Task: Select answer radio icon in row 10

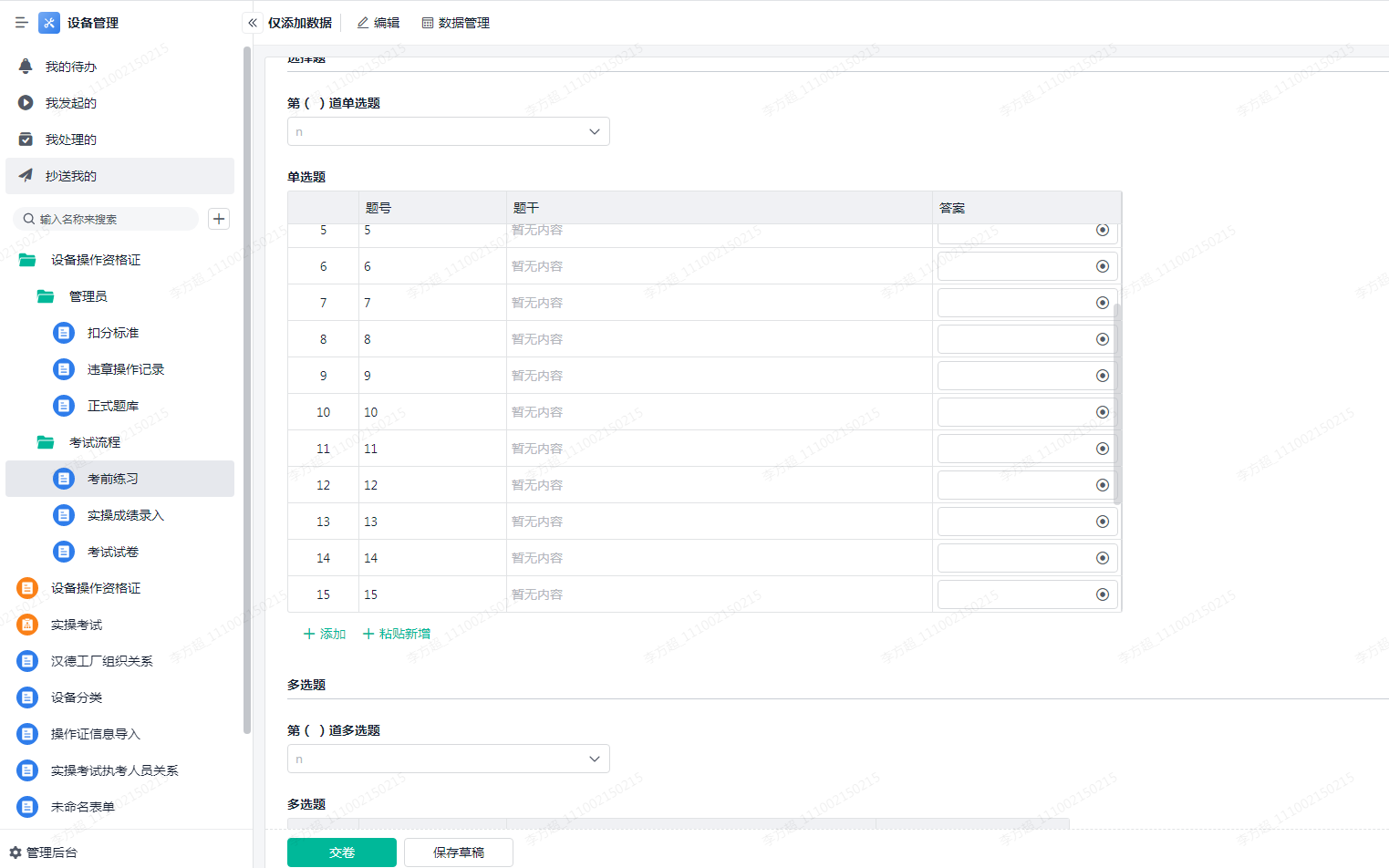Action: pos(1102,412)
